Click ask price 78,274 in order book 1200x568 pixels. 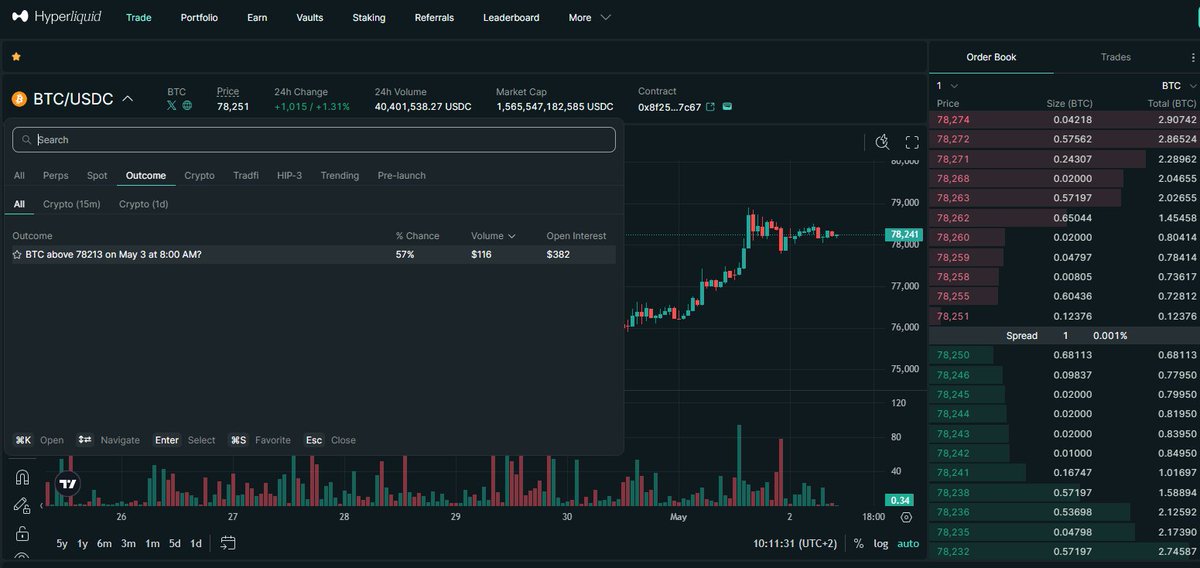(x=953, y=120)
